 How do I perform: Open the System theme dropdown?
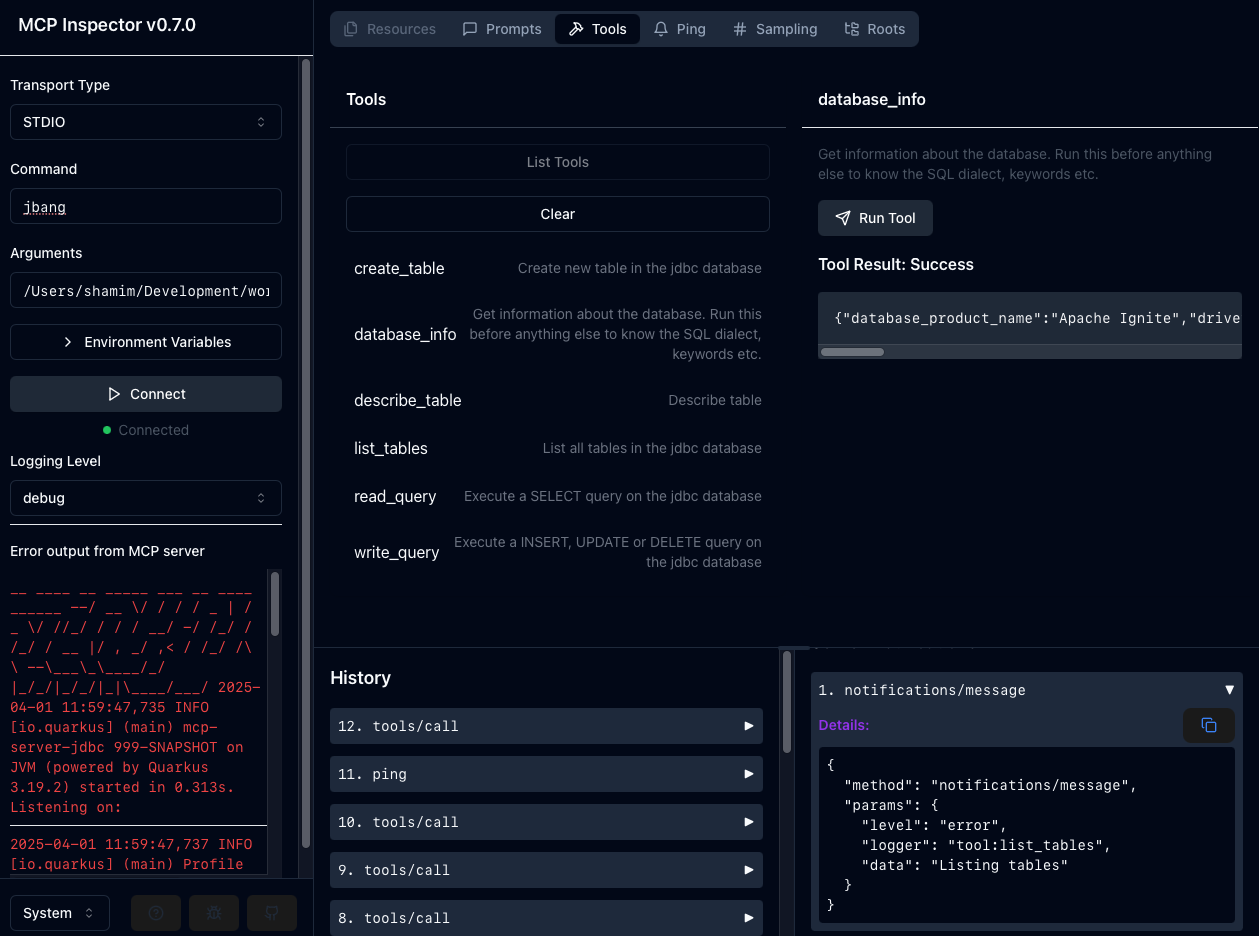[59, 913]
